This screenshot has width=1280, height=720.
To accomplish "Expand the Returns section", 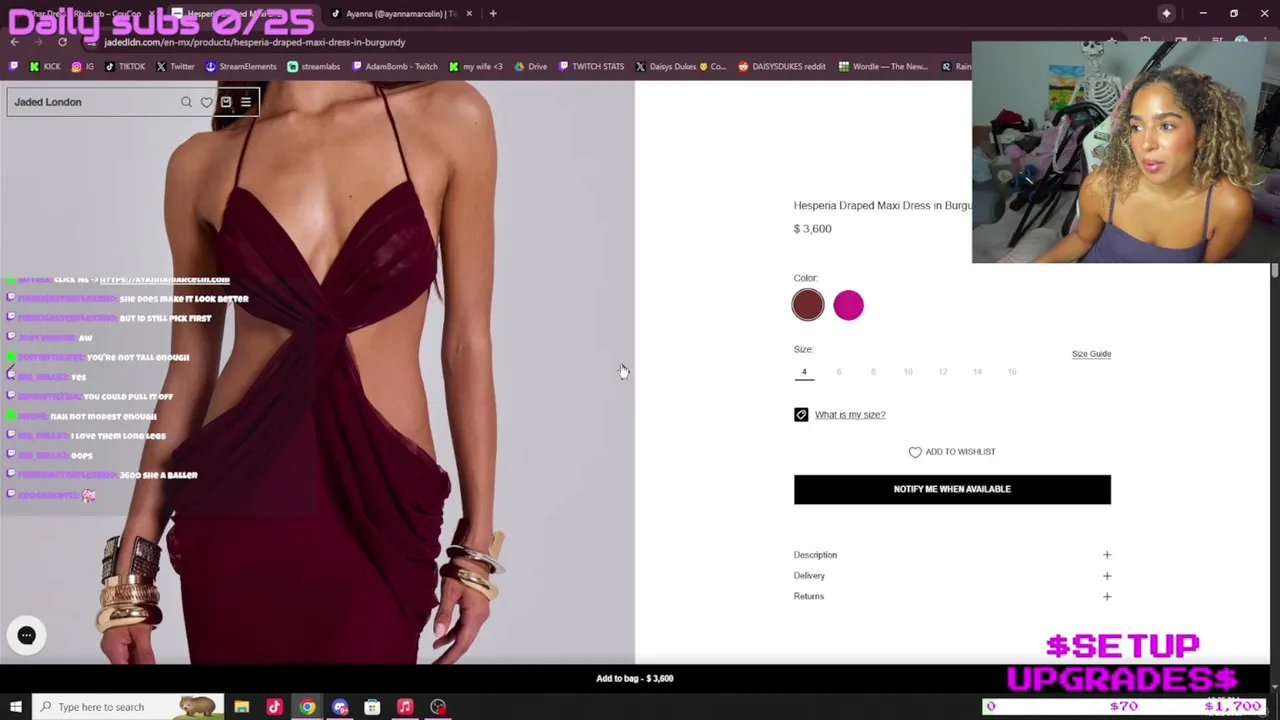I will [x=952, y=597].
